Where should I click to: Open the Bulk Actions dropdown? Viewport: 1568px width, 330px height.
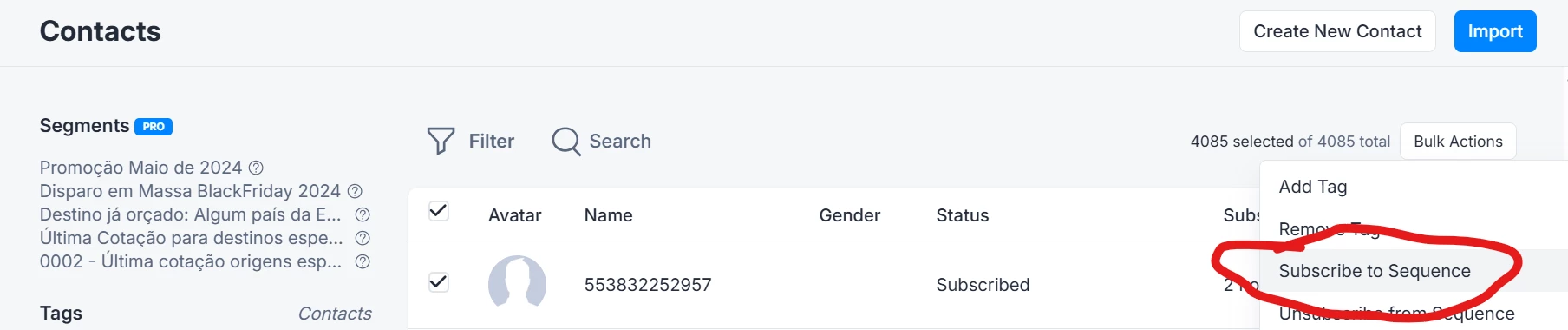click(1458, 142)
